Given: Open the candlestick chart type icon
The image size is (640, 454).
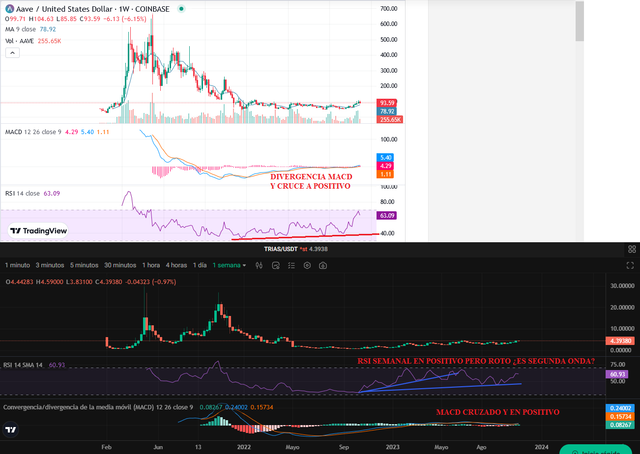Looking at the screenshot, I should pos(259,265).
